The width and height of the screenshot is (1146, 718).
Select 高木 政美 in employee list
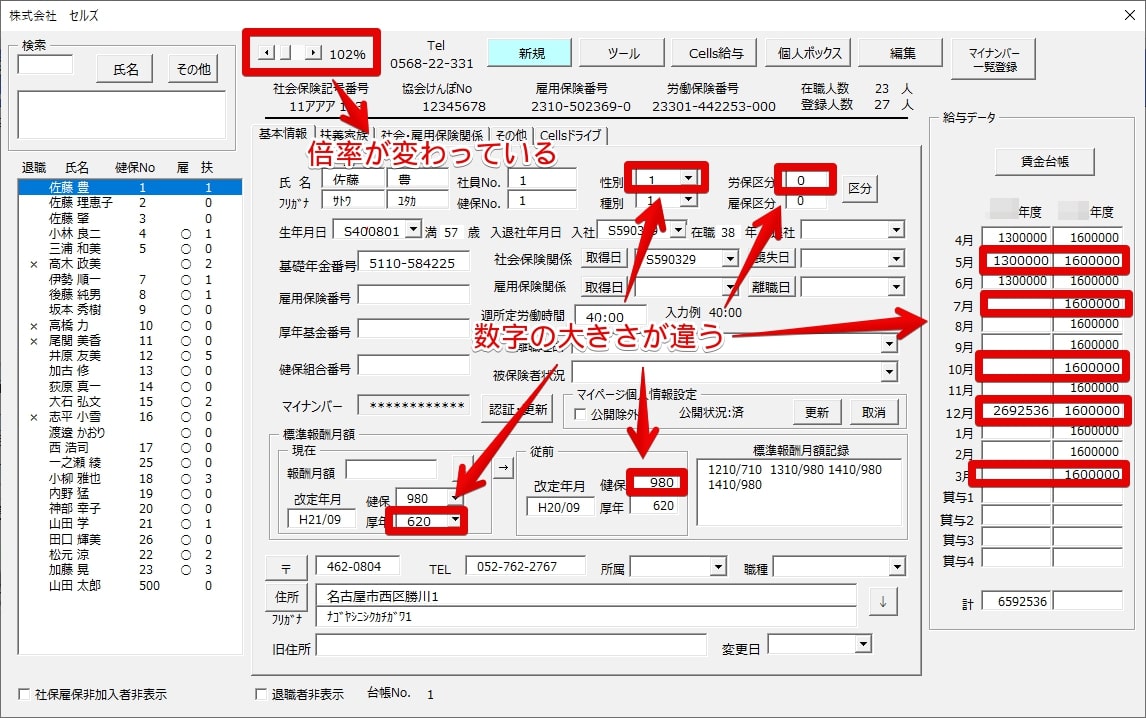pyautogui.click(x=129, y=264)
